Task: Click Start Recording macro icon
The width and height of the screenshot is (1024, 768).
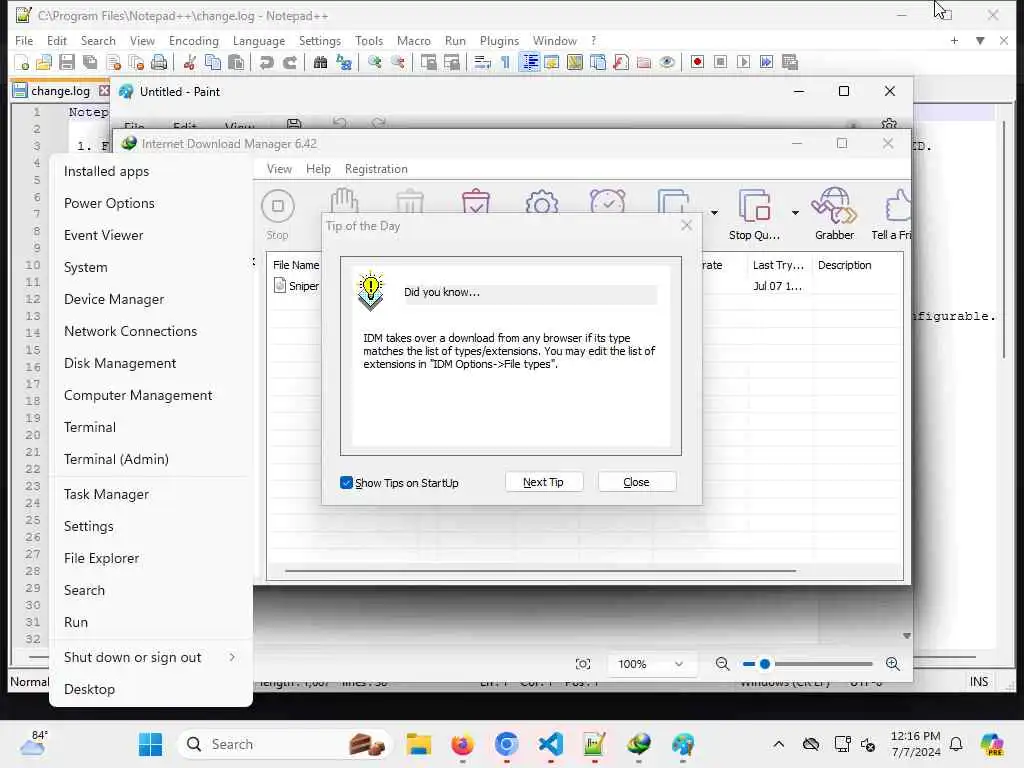Action: point(697,62)
